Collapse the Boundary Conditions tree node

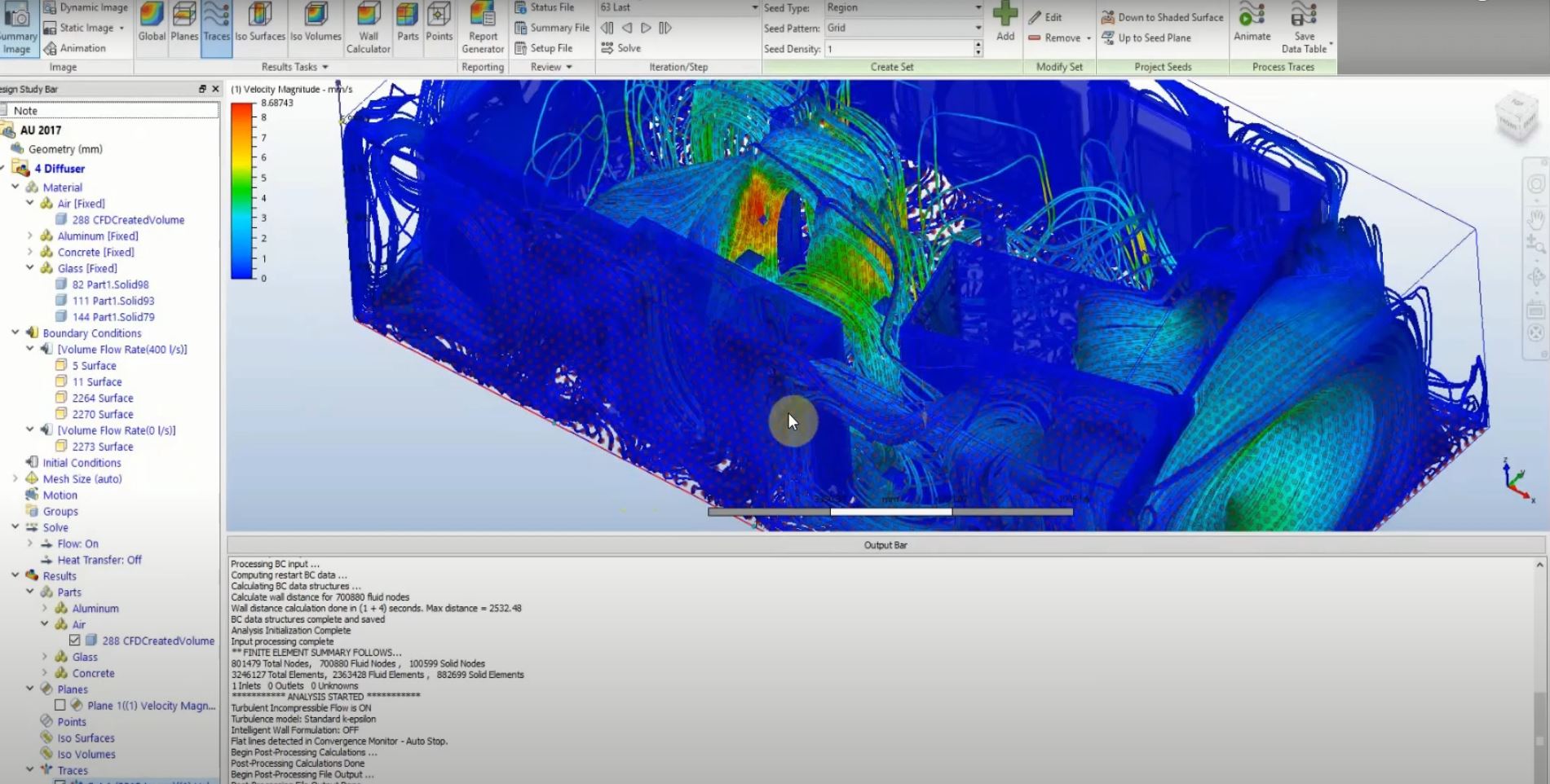coord(14,333)
